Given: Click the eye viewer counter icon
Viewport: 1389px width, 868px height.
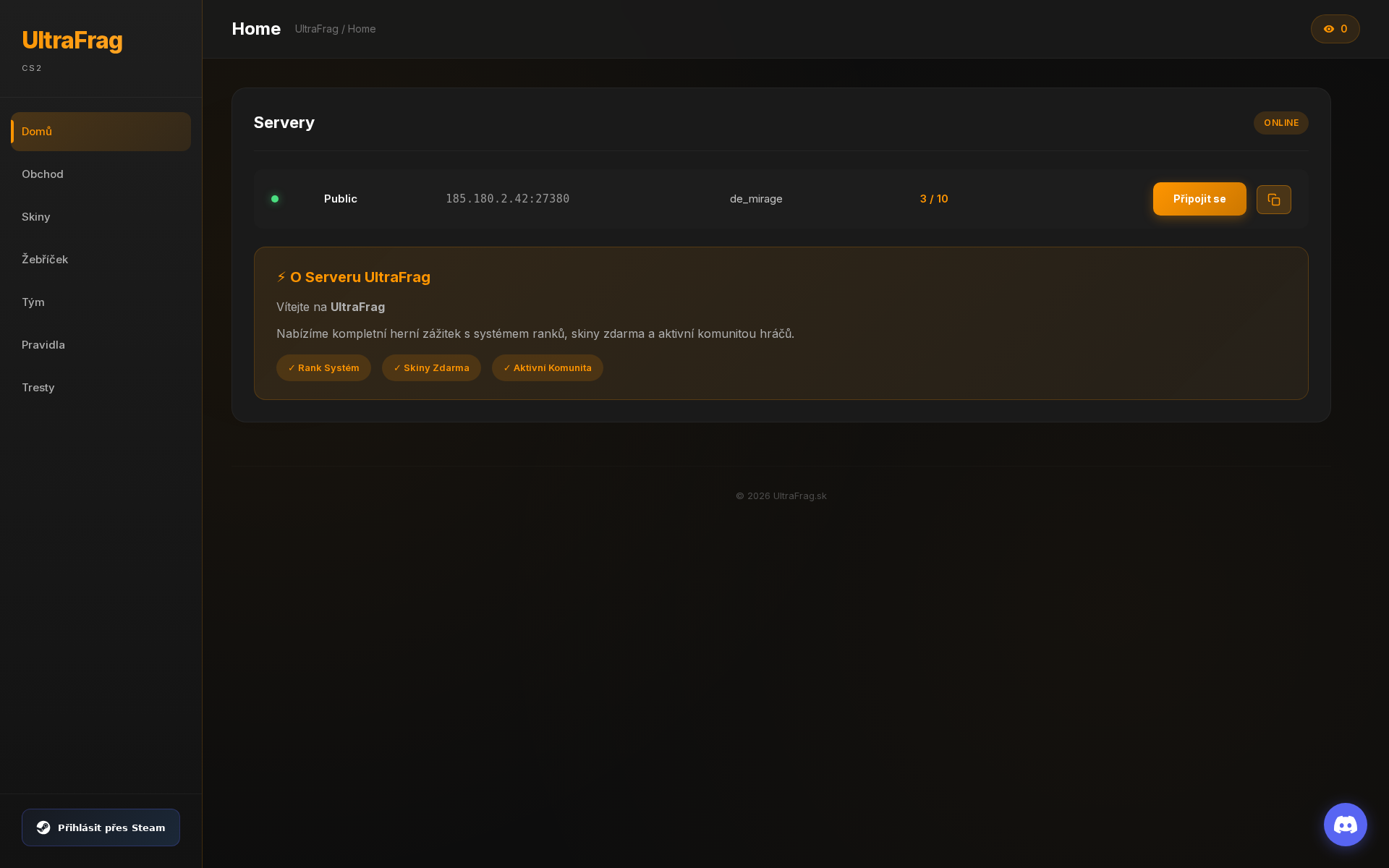Looking at the screenshot, I should tap(1328, 29).
